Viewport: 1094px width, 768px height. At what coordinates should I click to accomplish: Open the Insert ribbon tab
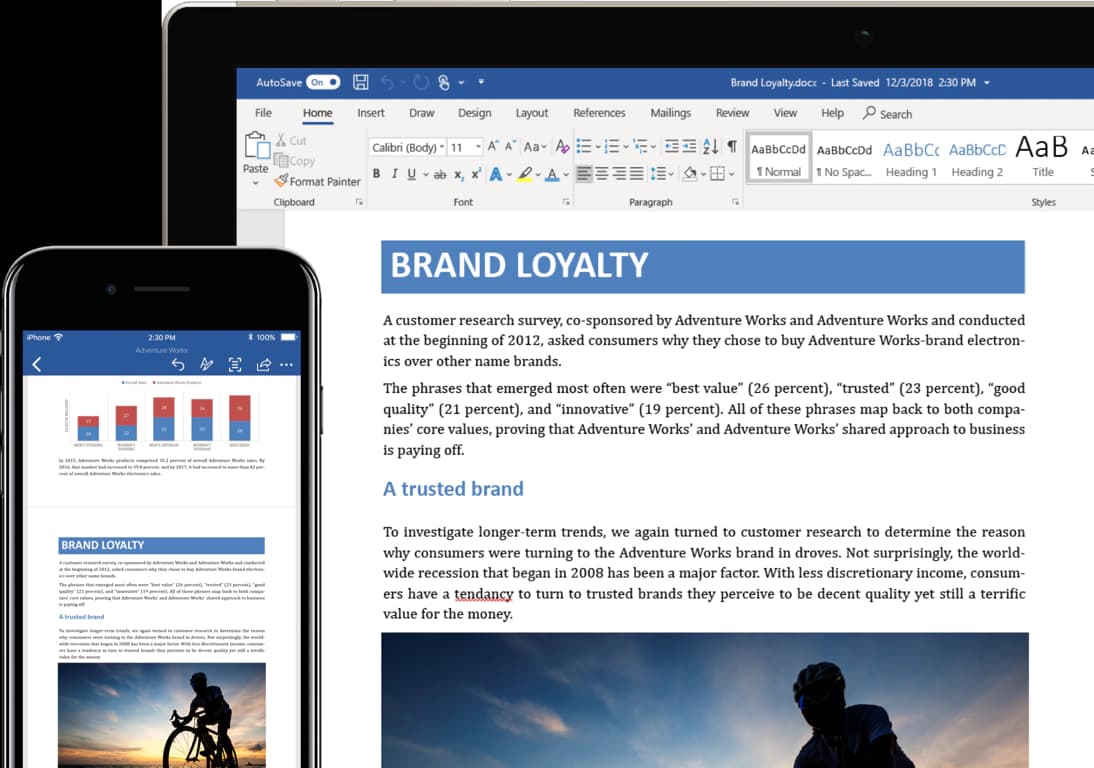[x=371, y=113]
